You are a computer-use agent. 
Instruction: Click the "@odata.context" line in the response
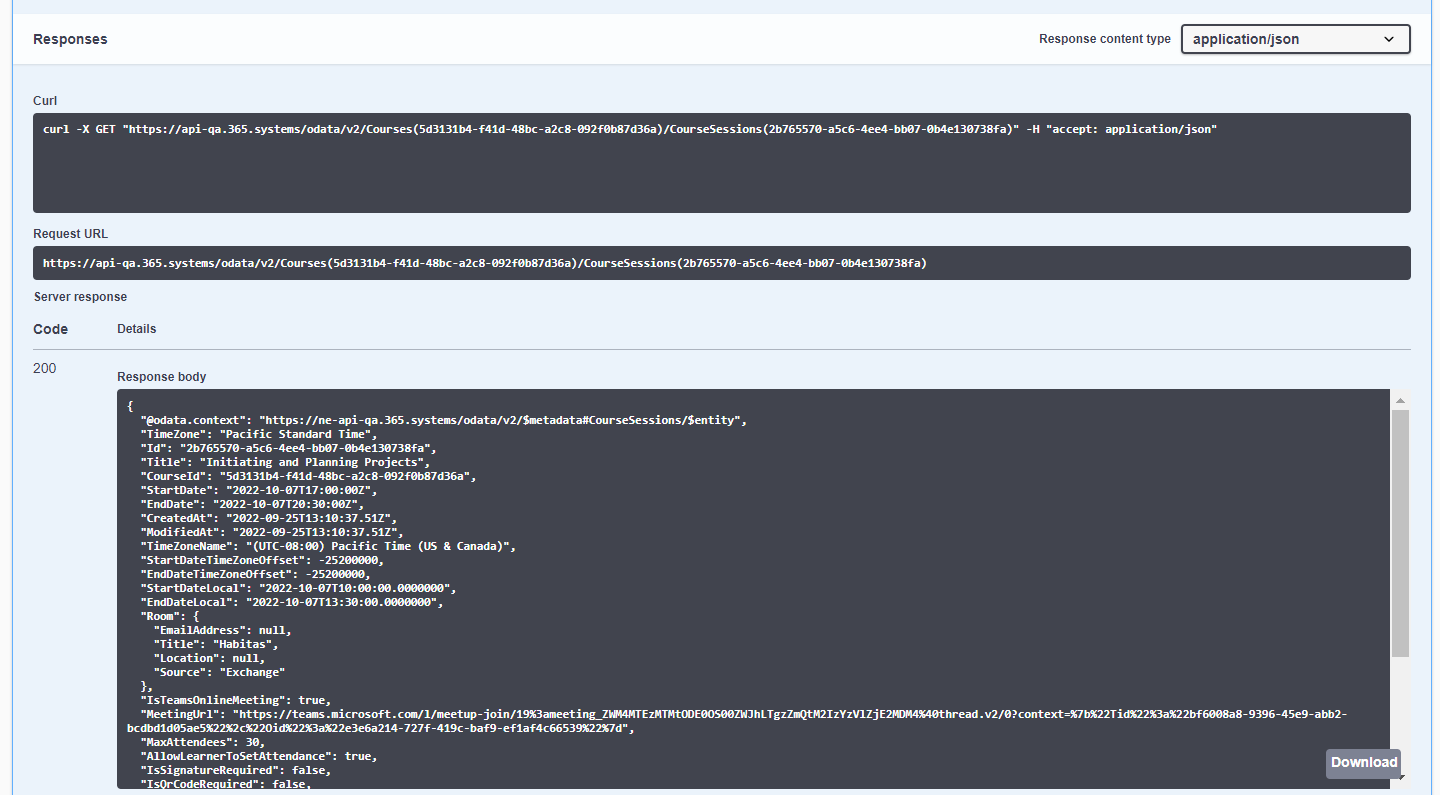pos(443,420)
